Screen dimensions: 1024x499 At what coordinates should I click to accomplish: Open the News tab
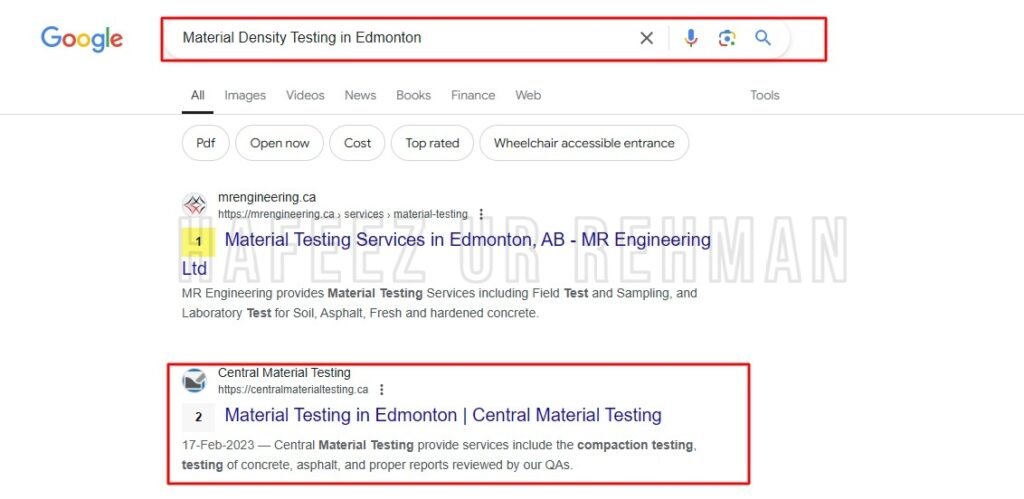tap(360, 95)
